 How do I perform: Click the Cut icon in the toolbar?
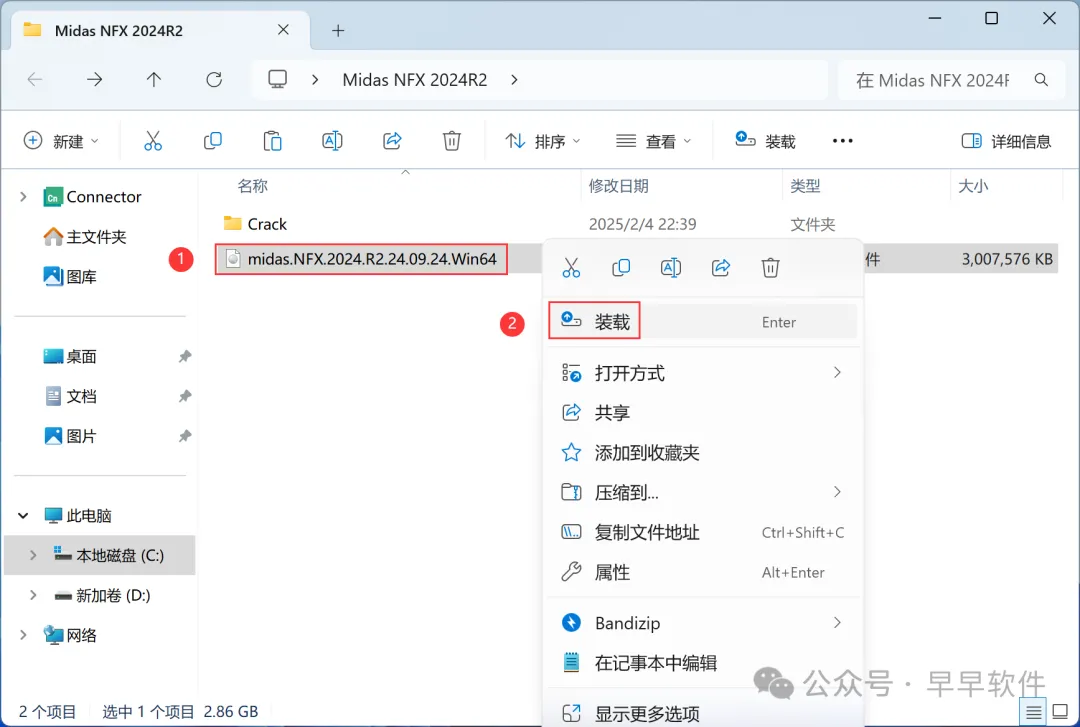[x=153, y=141]
